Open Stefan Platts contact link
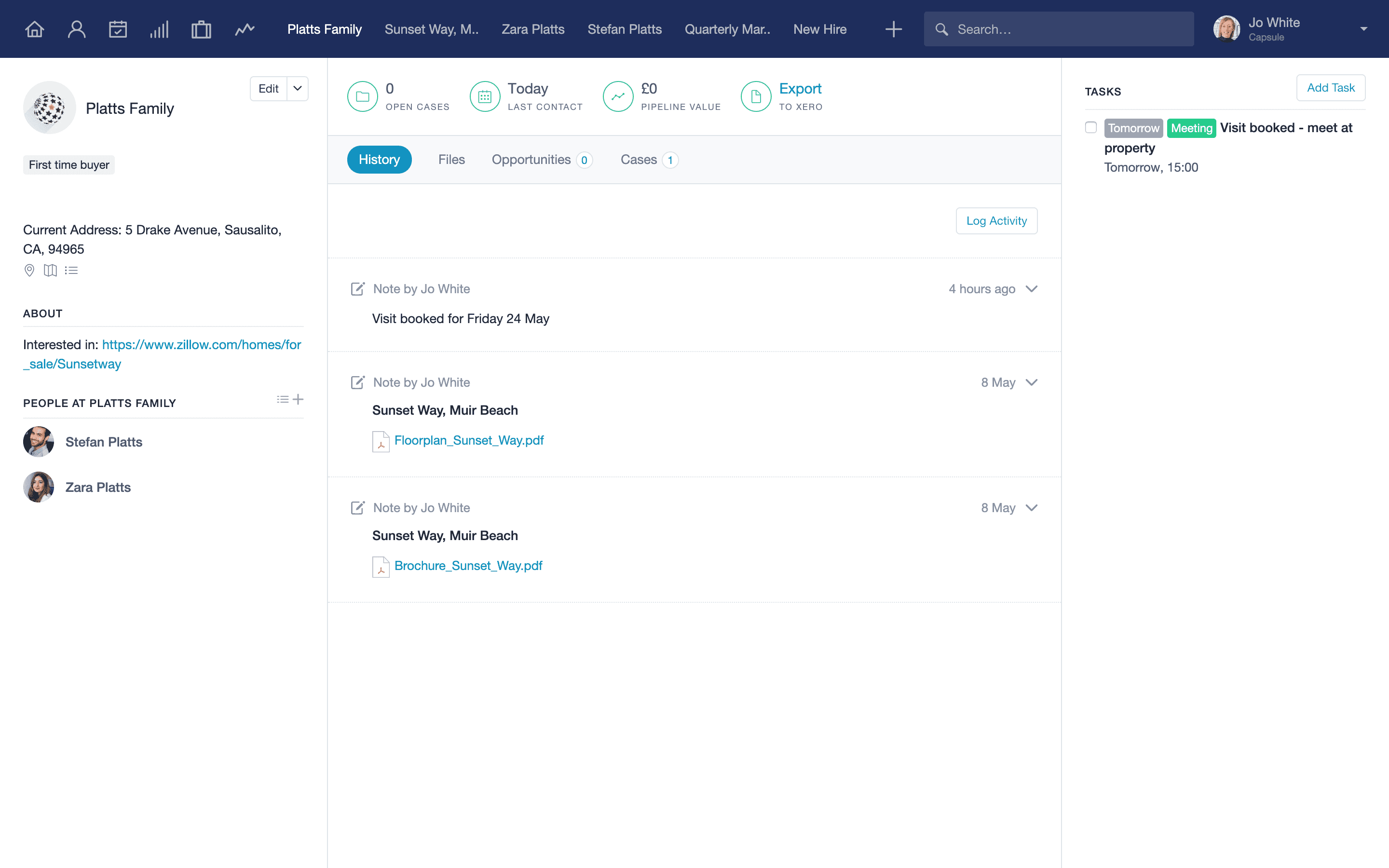Viewport: 1389px width, 868px height. [104, 441]
